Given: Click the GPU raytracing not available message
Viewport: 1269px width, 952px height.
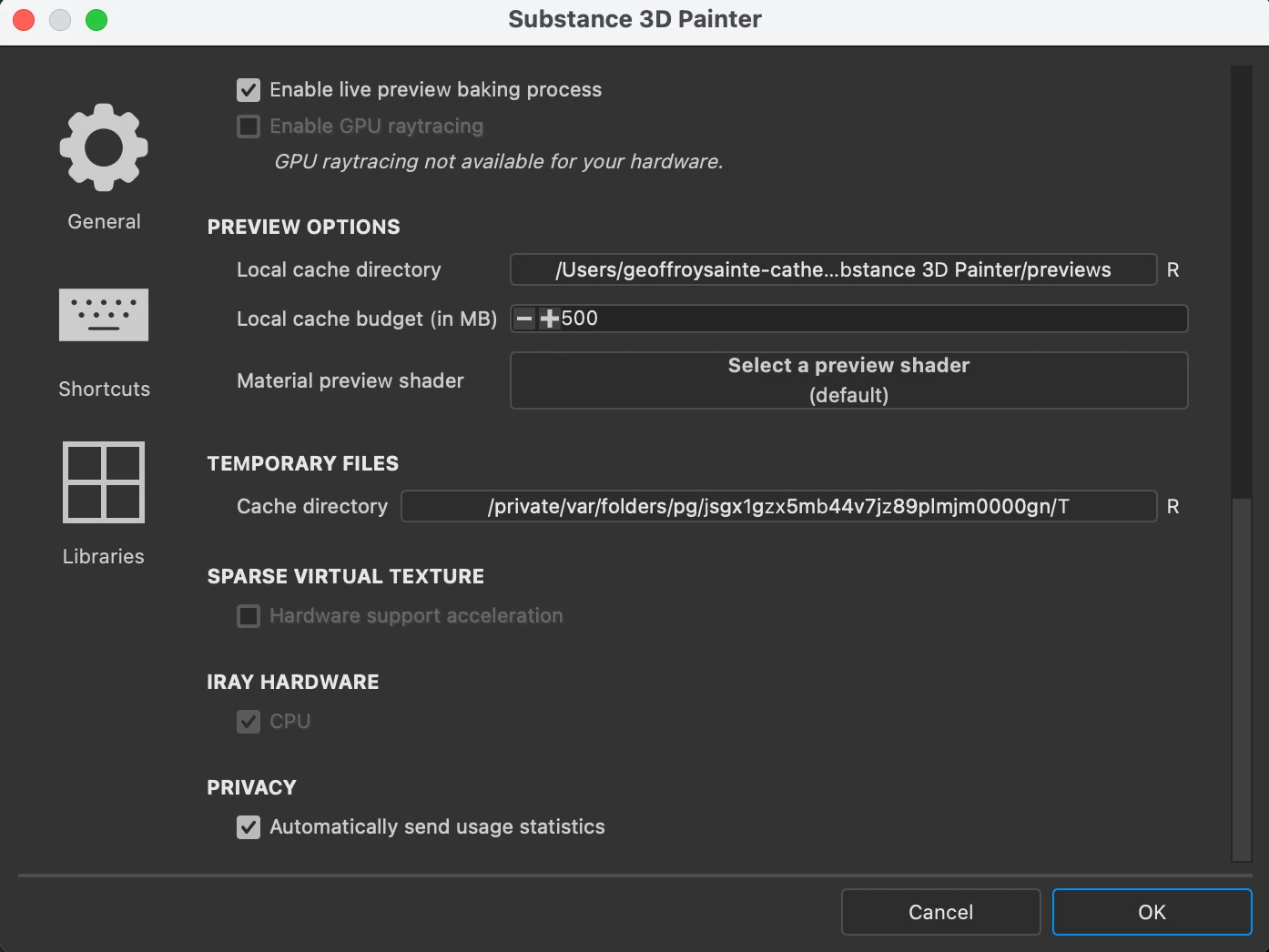Looking at the screenshot, I should (499, 162).
